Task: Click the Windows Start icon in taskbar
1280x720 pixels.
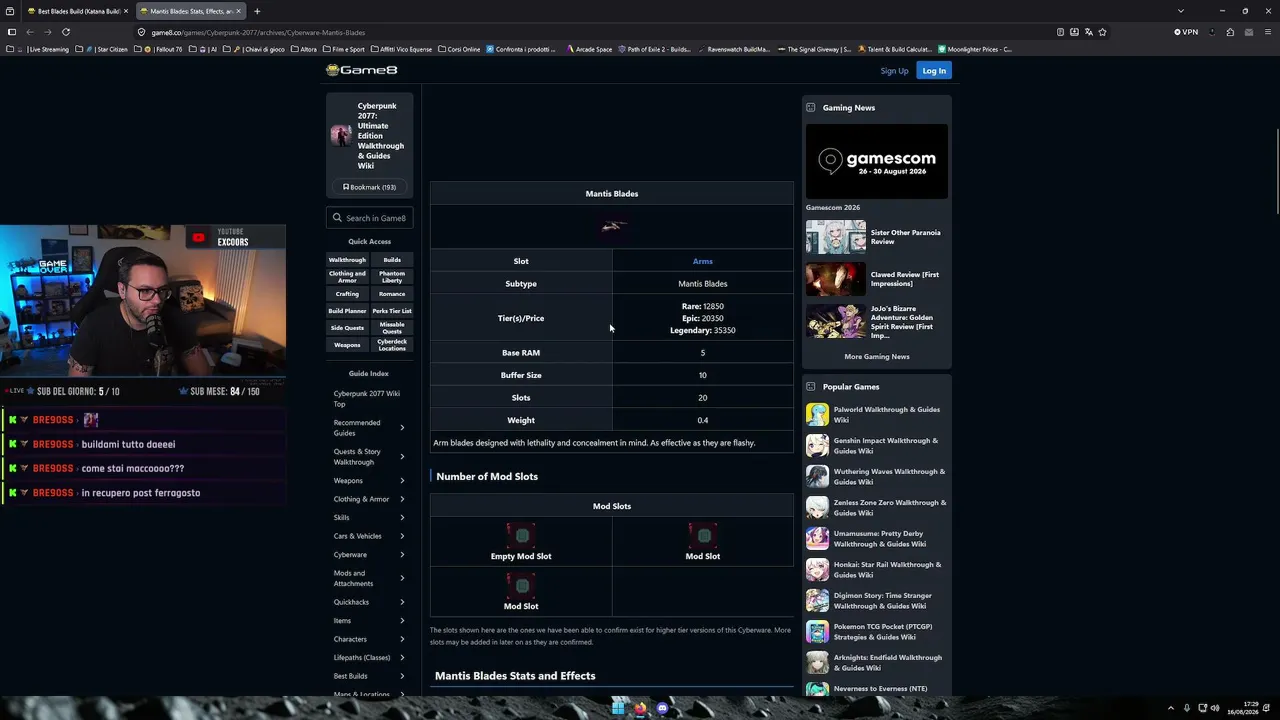Action: [618, 708]
